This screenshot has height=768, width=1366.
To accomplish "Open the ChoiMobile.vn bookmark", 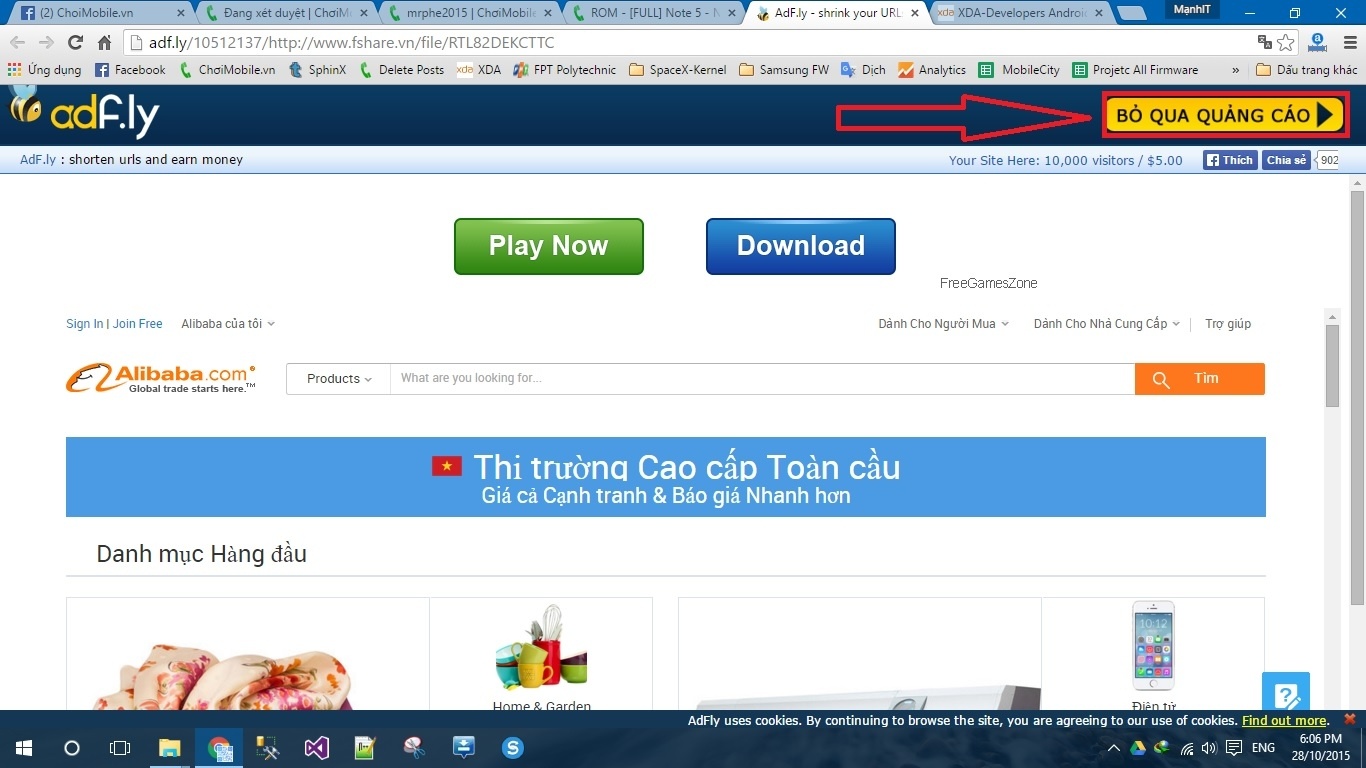I will [227, 70].
